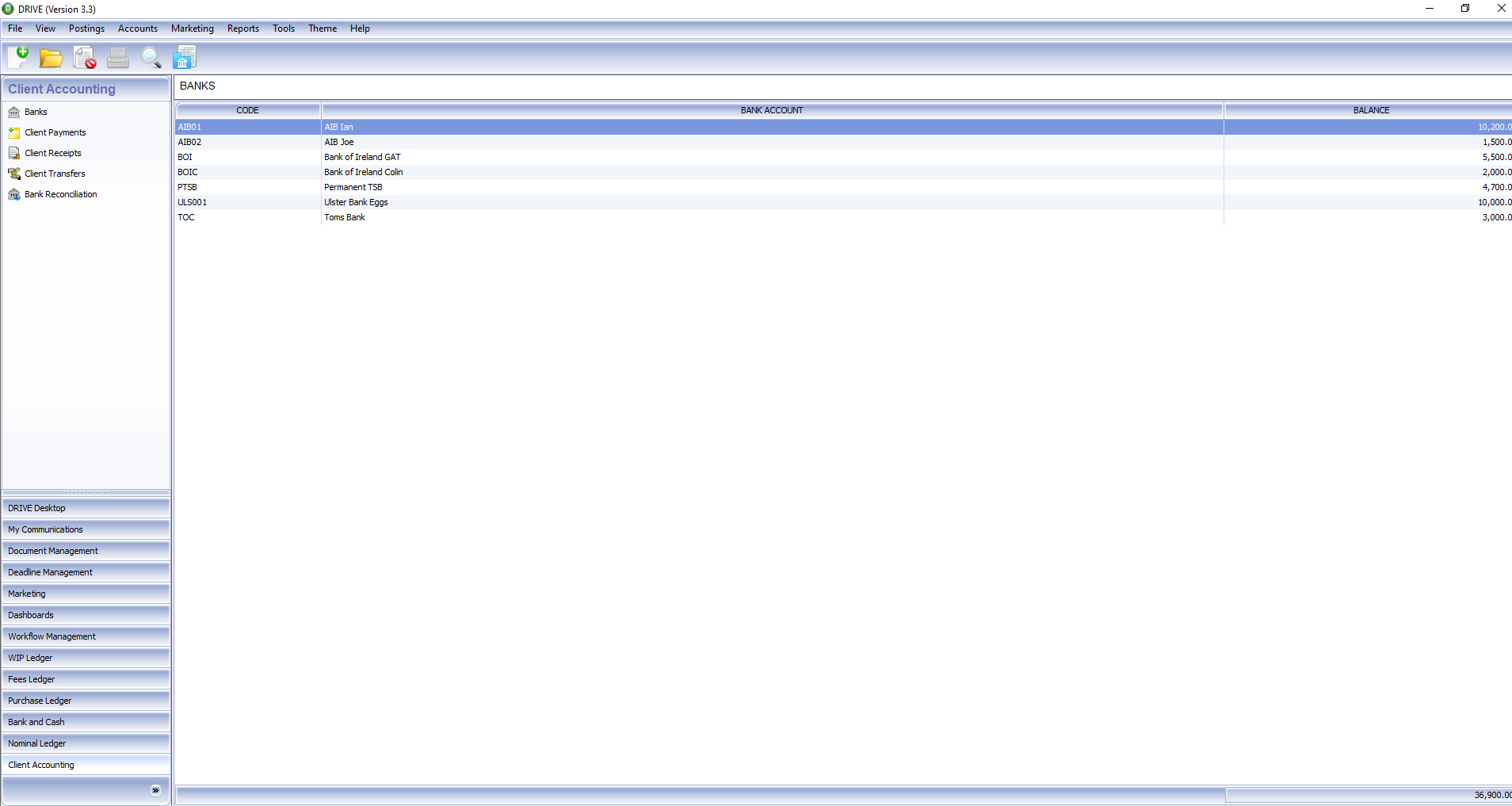This screenshot has width=1512, height=806.
Task: Switch to the Nominal Ledger module
Action: tap(86, 743)
